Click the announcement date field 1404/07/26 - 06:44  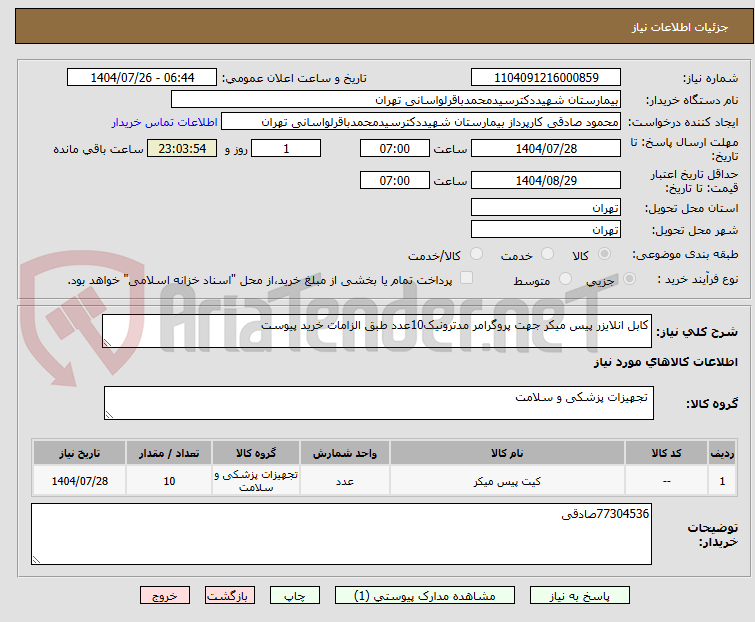pos(142,78)
